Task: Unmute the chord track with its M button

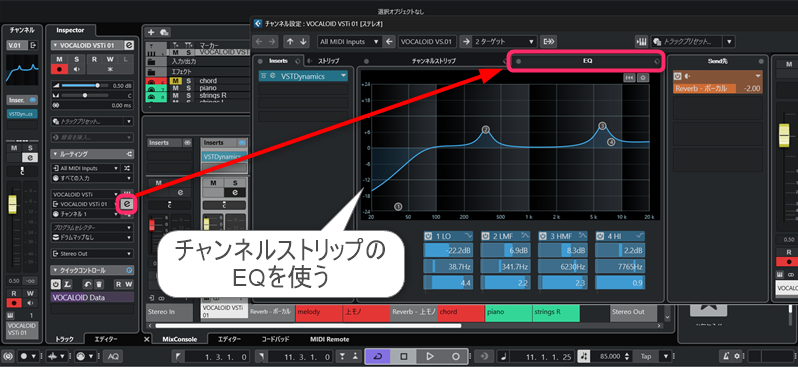Action: (176, 81)
